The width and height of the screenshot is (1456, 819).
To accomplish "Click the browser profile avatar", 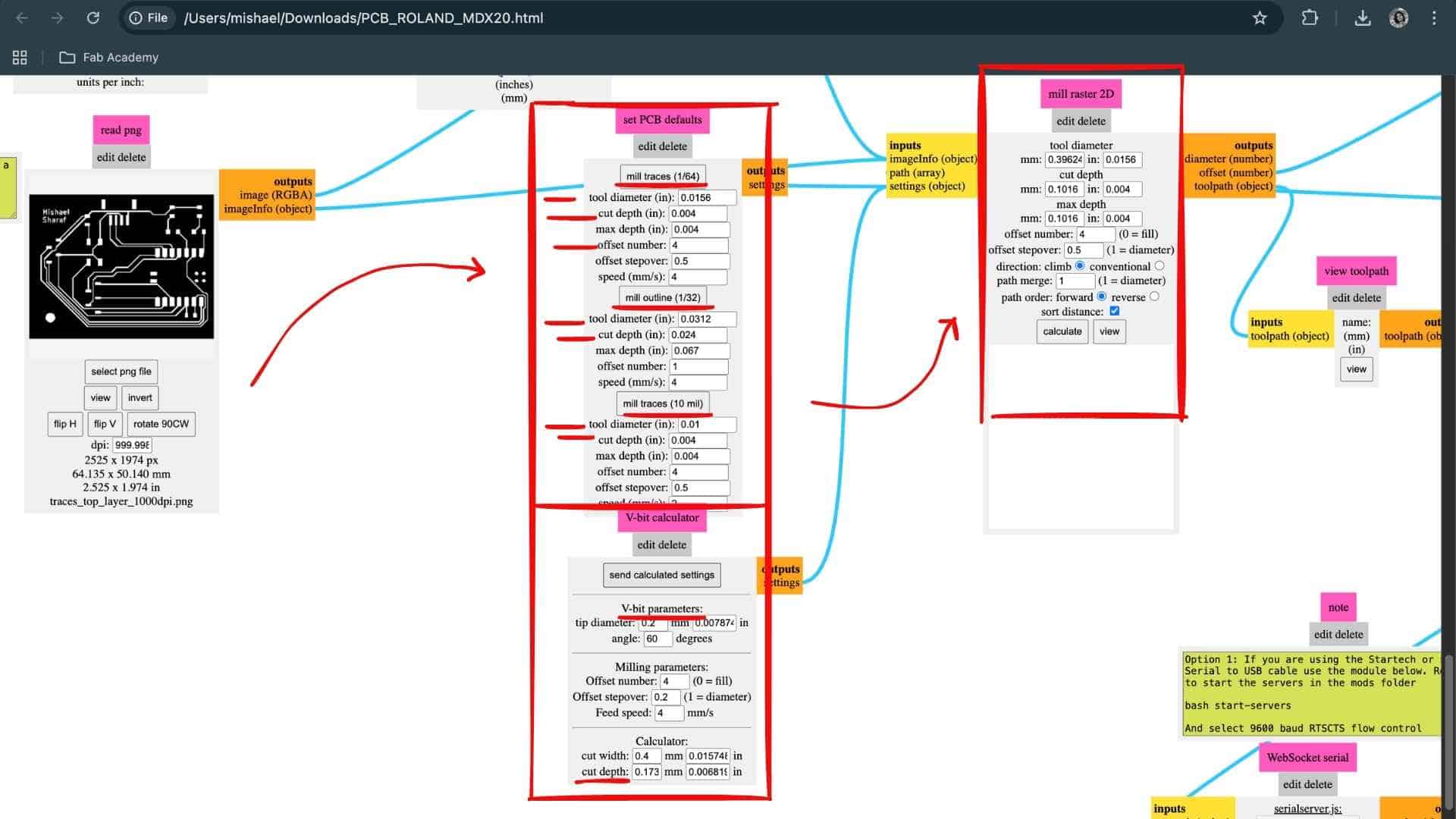I will (x=1398, y=17).
